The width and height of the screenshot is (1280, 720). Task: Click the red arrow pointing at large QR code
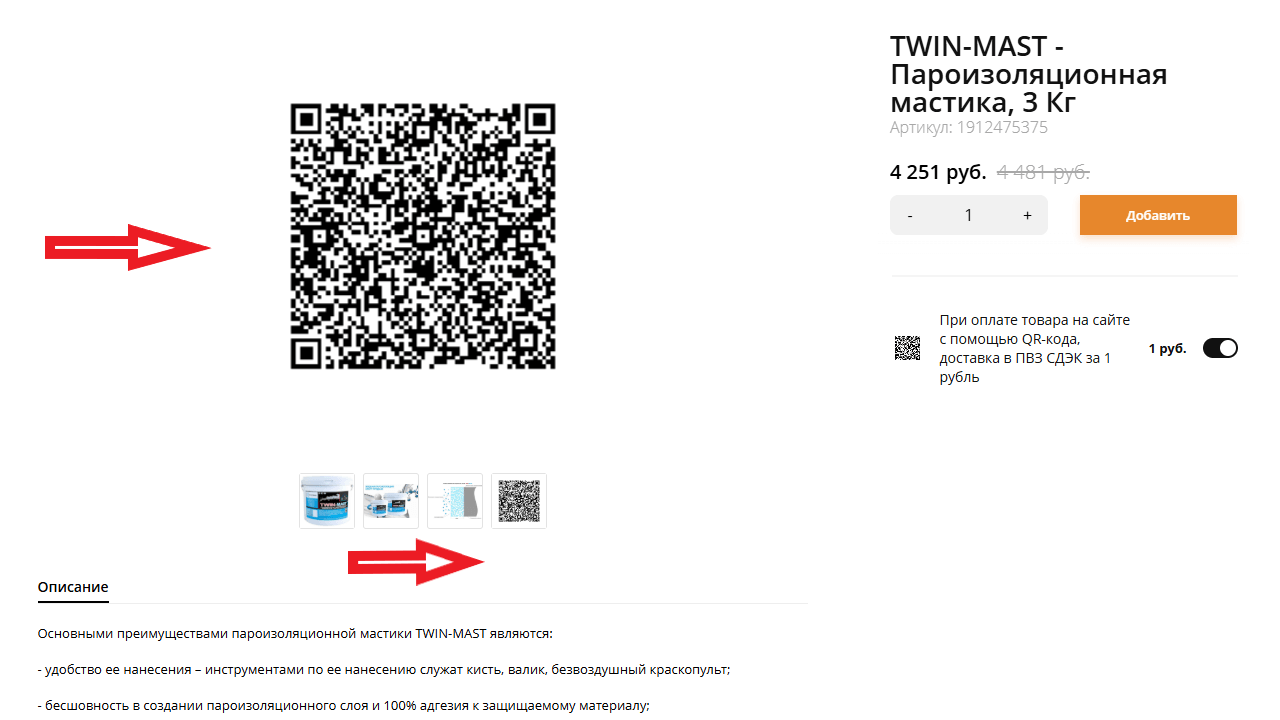[128, 247]
